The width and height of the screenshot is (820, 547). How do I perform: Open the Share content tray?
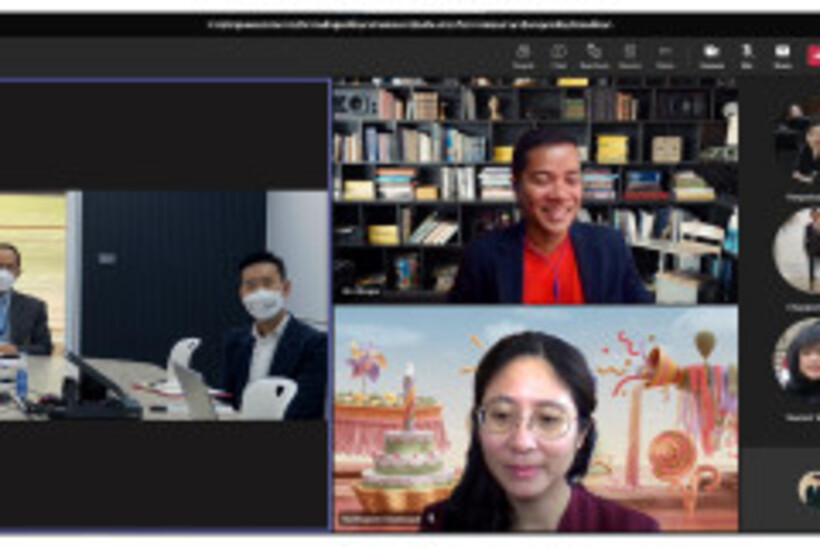pyautogui.click(x=782, y=56)
